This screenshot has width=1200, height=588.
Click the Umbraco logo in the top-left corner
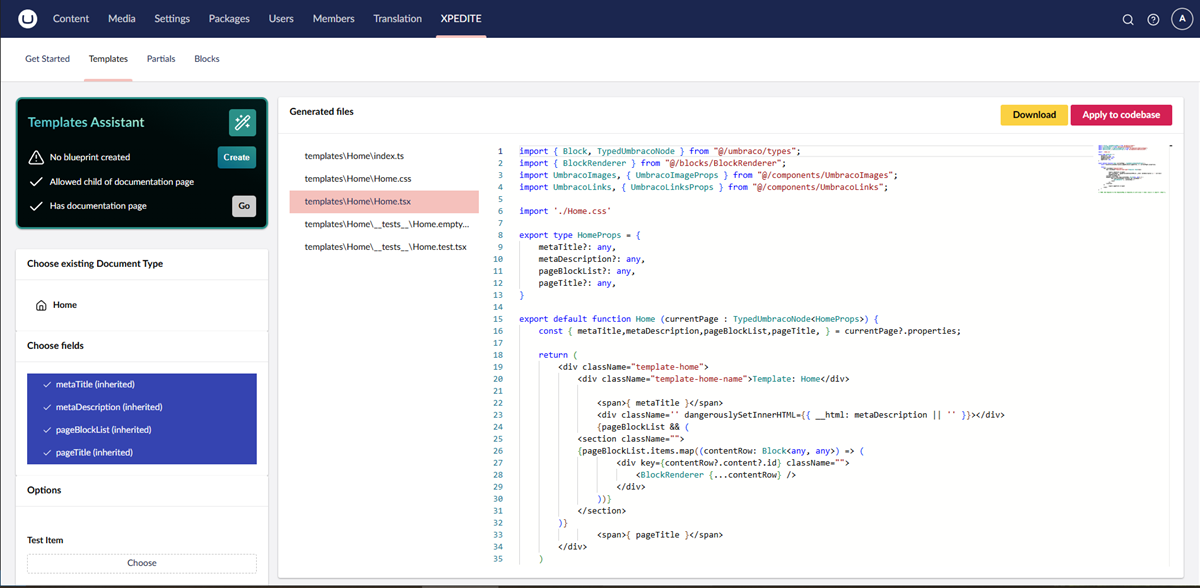[x=27, y=18]
